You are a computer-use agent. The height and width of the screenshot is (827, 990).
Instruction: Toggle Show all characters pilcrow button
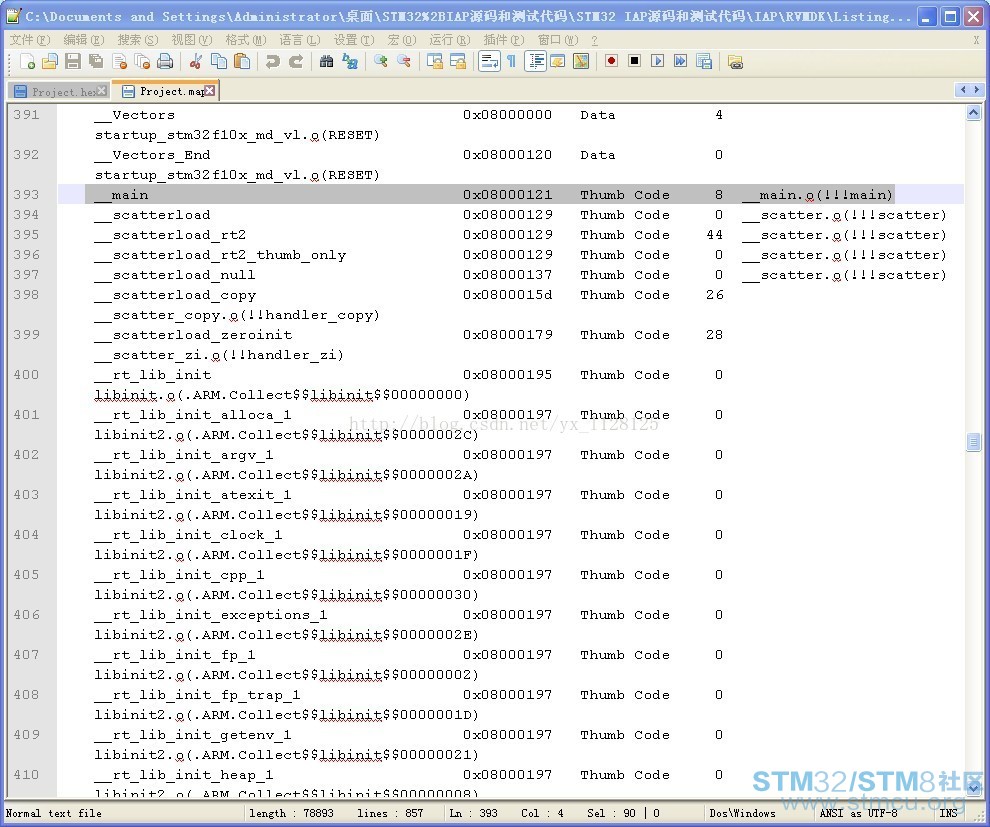511,61
